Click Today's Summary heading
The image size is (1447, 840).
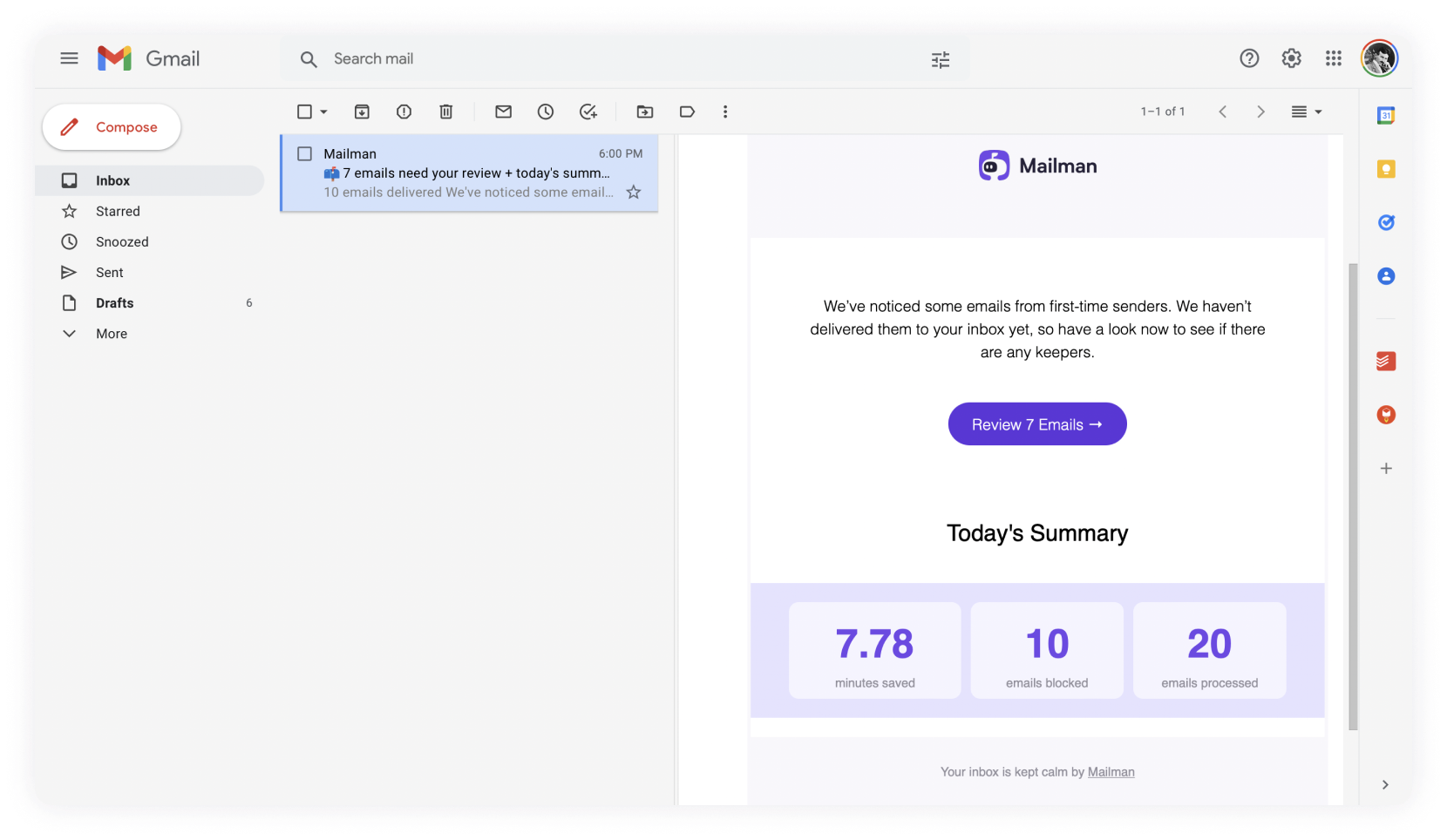click(1037, 533)
